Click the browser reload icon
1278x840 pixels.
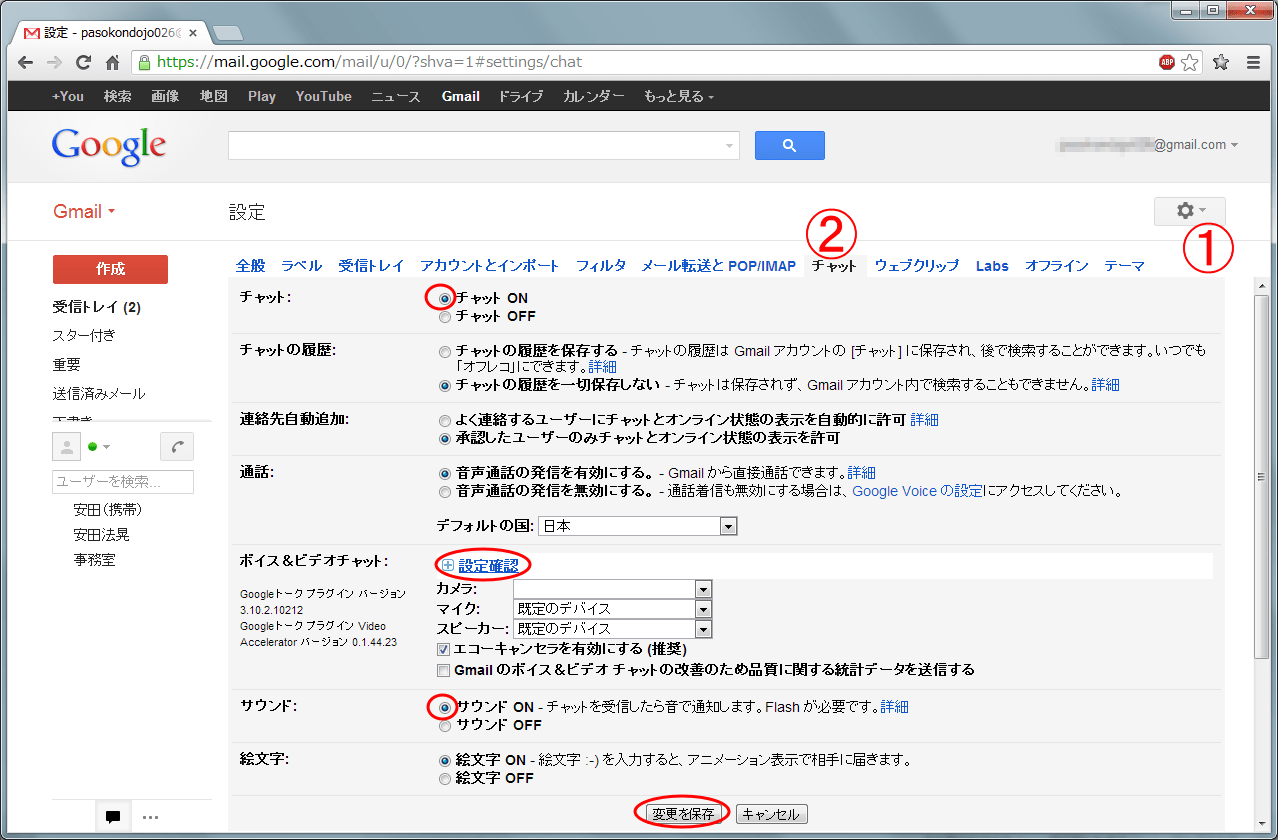pyautogui.click(x=84, y=62)
